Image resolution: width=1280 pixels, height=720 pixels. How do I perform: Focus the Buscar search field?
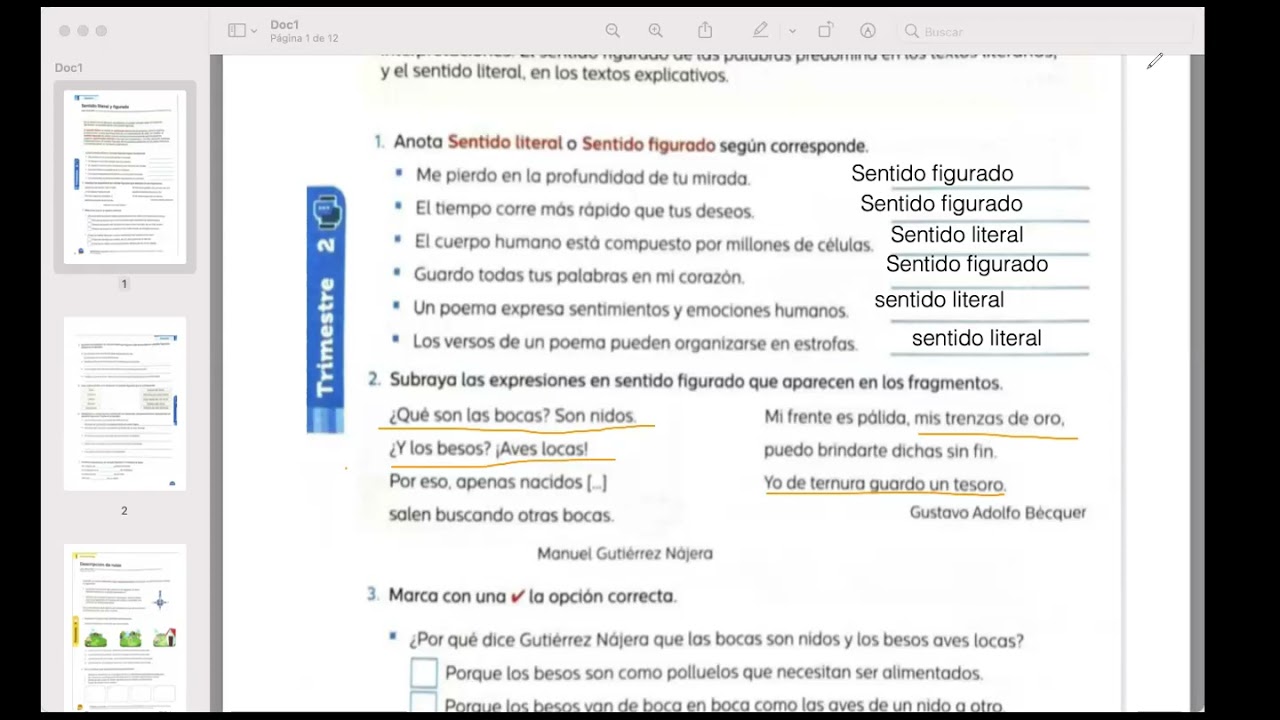click(x=1046, y=31)
